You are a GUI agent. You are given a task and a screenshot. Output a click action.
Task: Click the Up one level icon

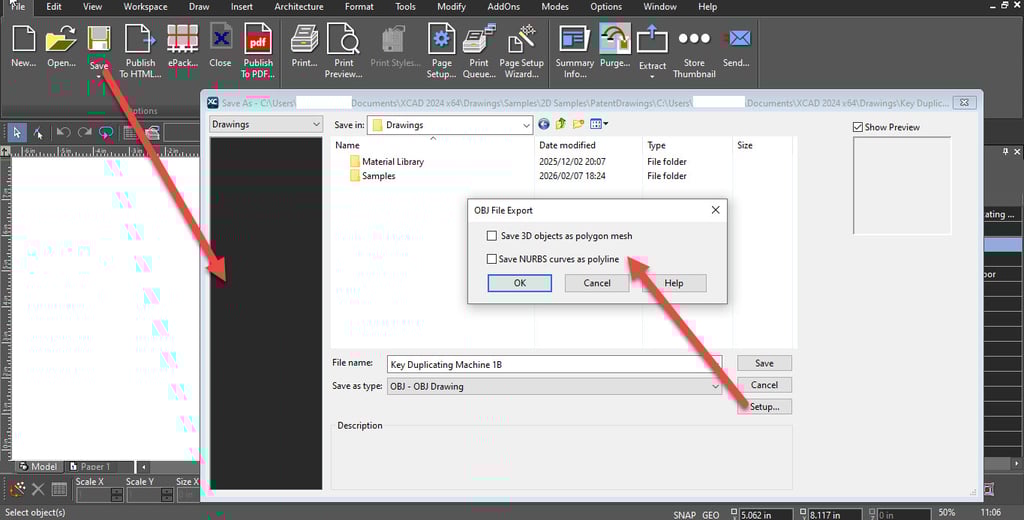(560, 124)
